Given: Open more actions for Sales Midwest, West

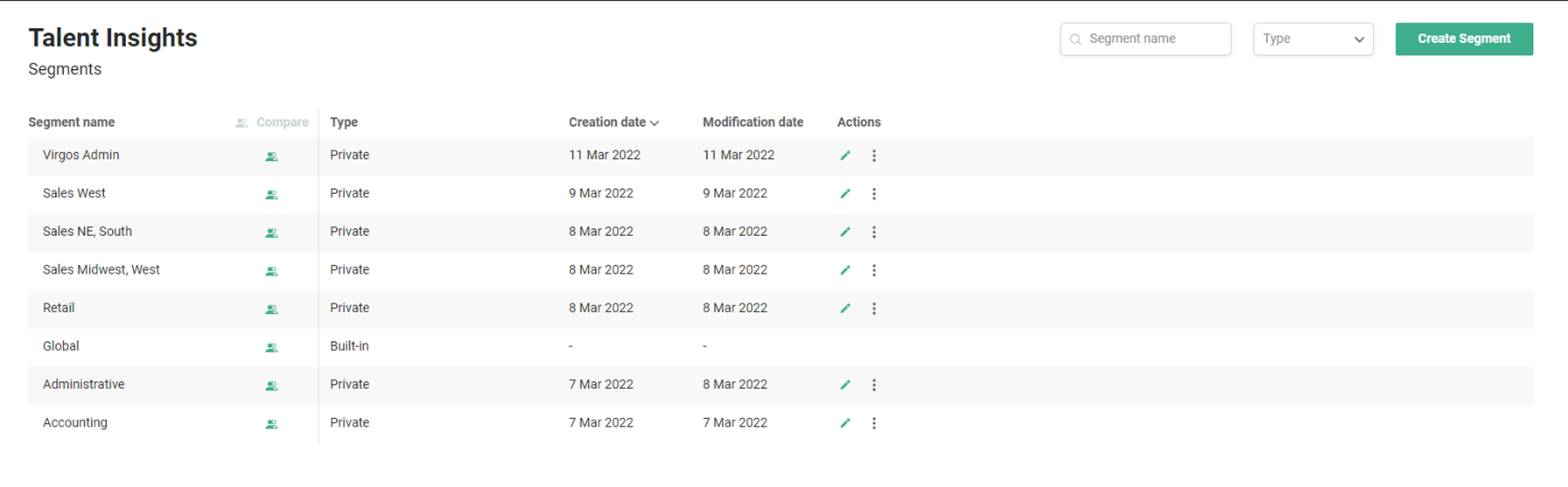Looking at the screenshot, I should click(873, 271).
